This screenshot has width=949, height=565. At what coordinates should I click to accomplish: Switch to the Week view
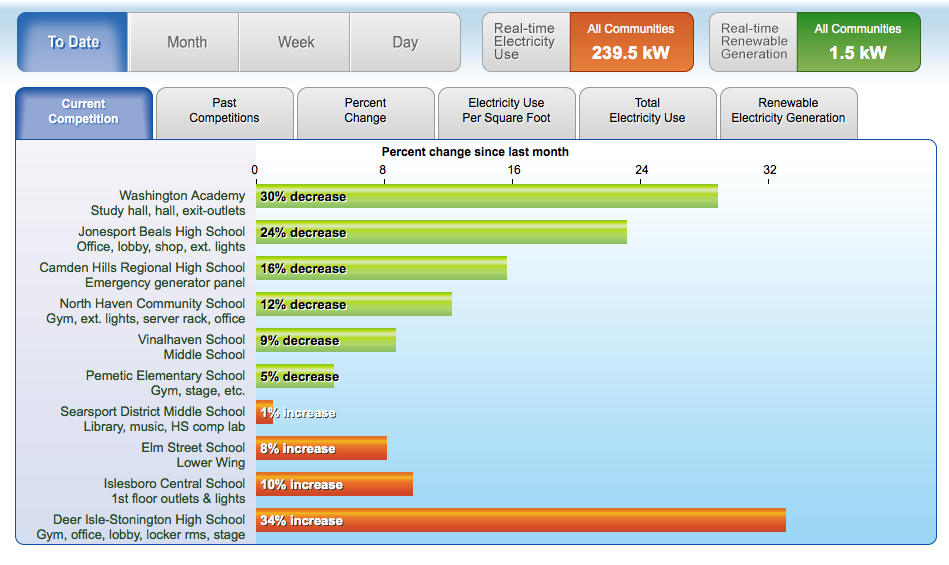[x=296, y=42]
